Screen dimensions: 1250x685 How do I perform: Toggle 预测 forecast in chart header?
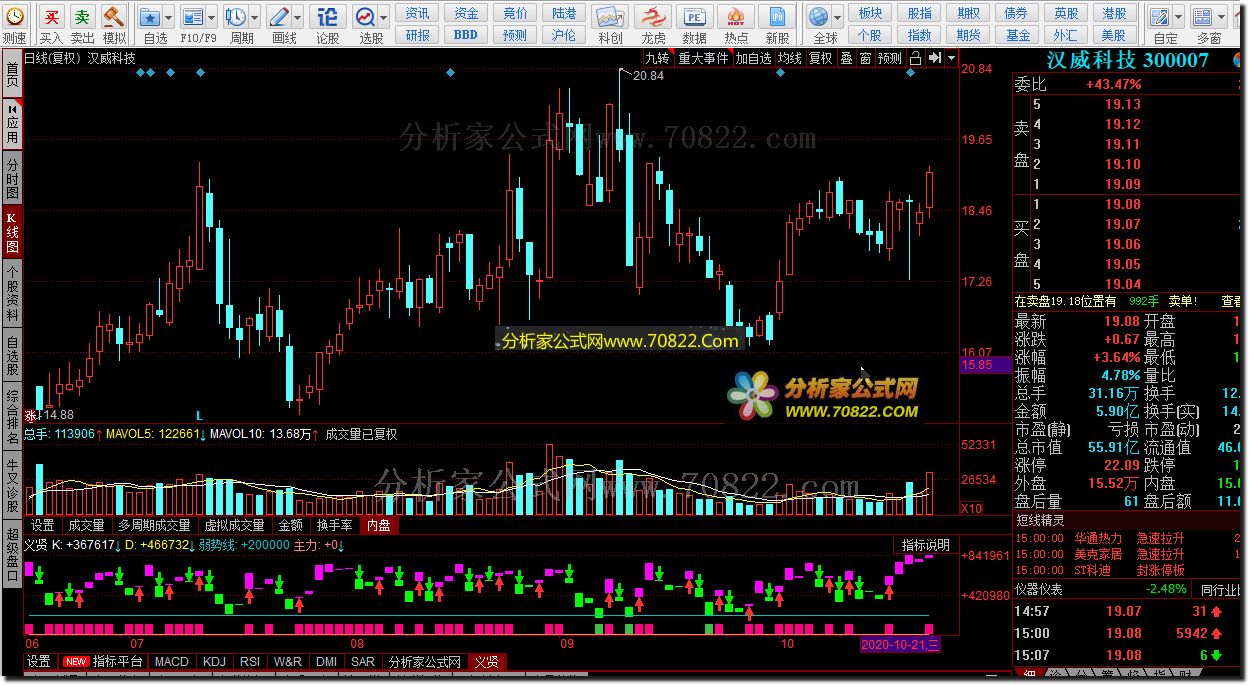[x=890, y=58]
